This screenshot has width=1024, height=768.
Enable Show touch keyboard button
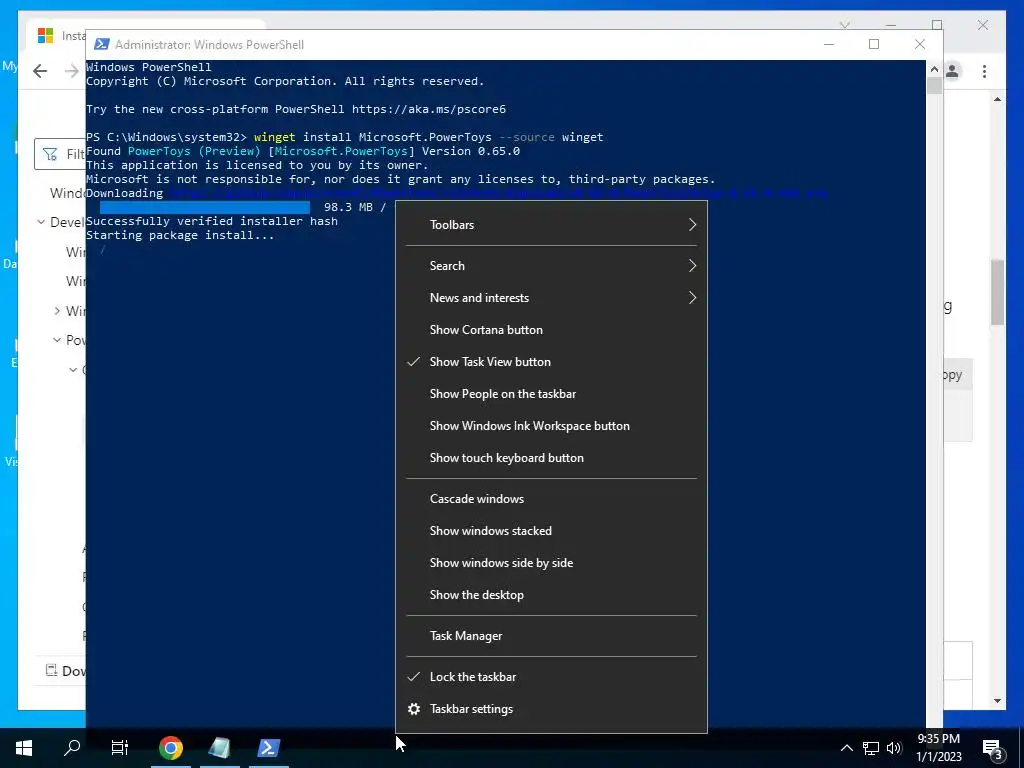pos(551,458)
